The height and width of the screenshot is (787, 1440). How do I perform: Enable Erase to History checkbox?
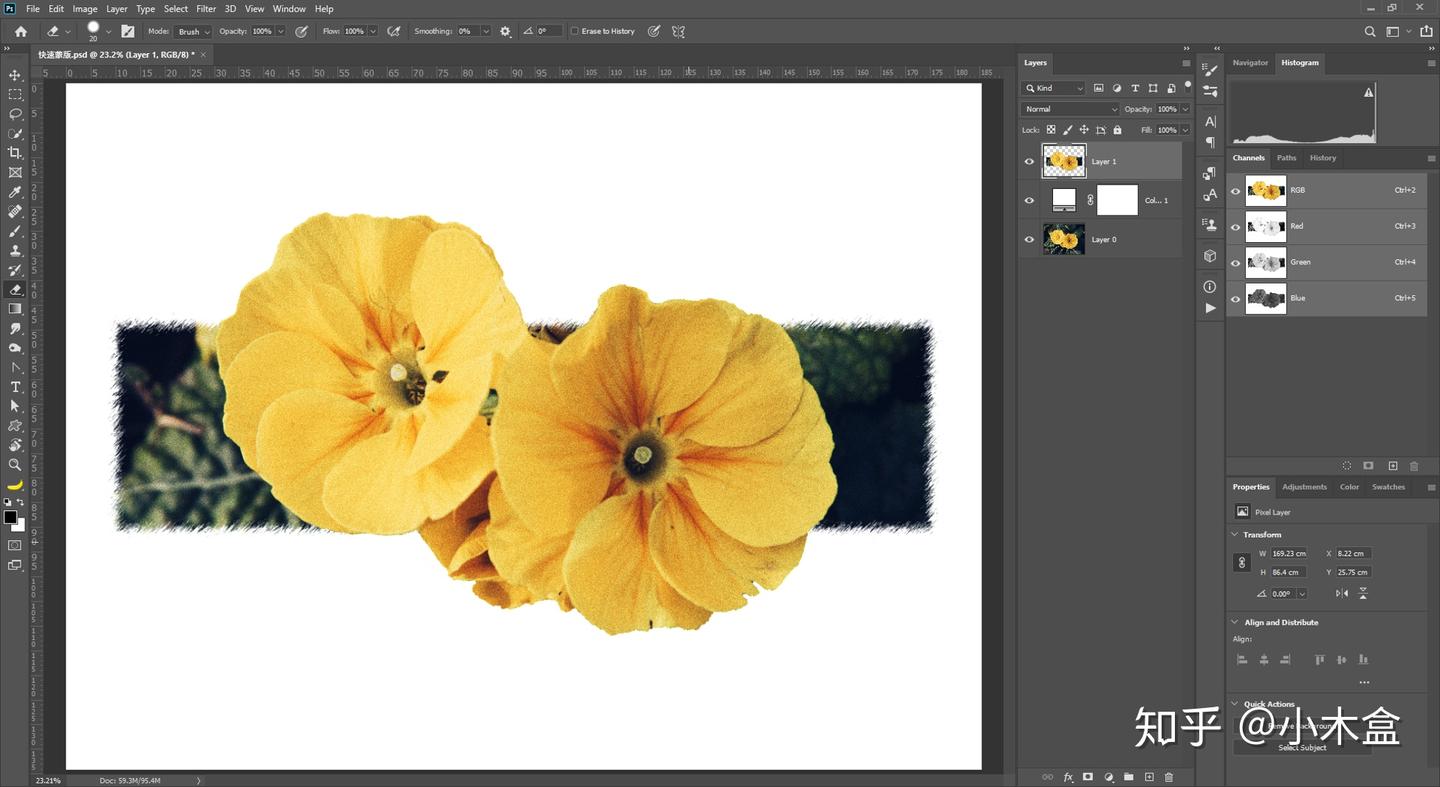pos(575,32)
